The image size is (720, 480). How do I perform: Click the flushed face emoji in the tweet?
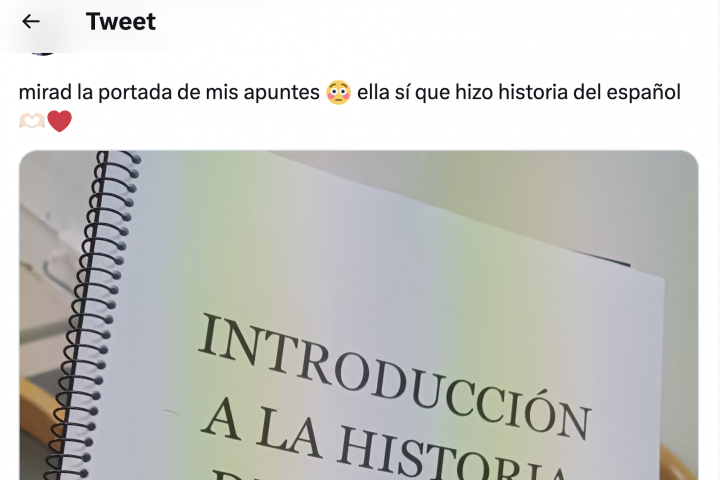click(338, 92)
